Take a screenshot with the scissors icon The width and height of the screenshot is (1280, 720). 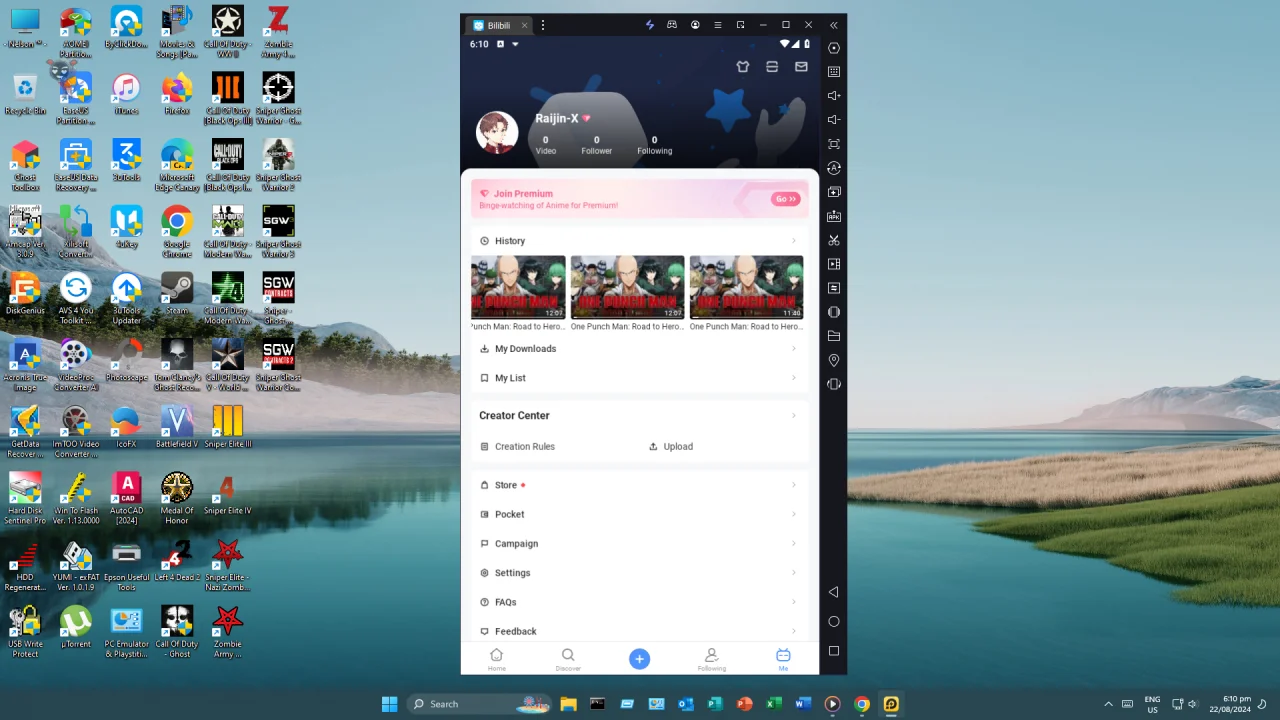[834, 240]
